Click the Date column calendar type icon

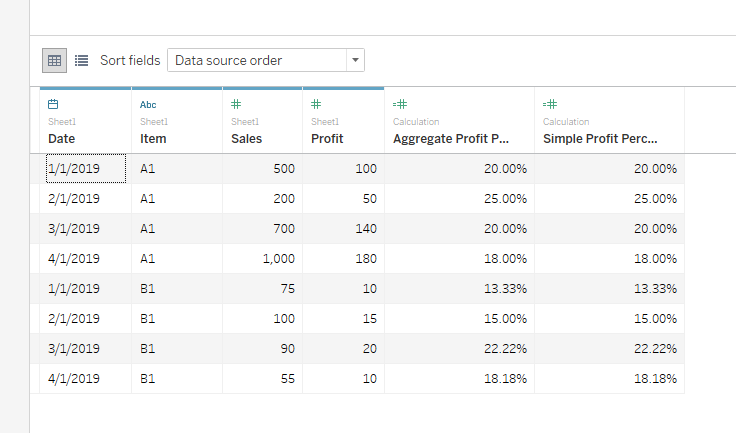click(53, 104)
